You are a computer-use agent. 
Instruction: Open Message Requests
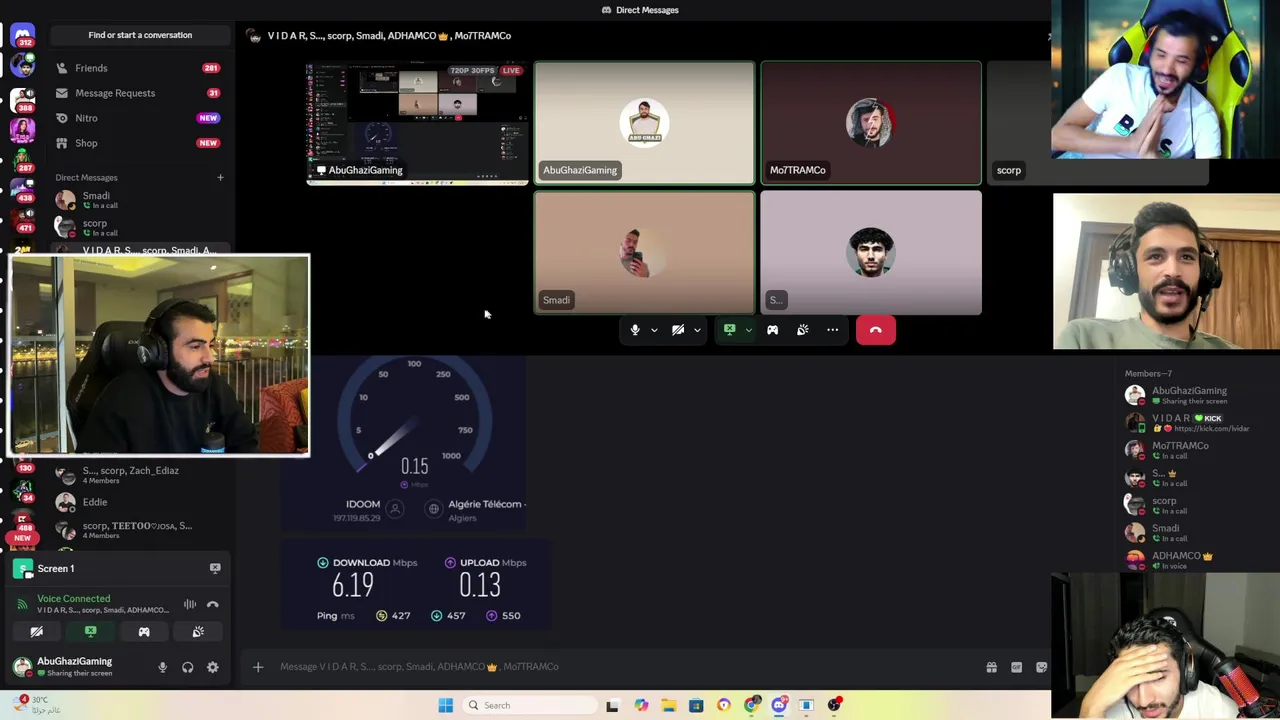tap(138, 93)
